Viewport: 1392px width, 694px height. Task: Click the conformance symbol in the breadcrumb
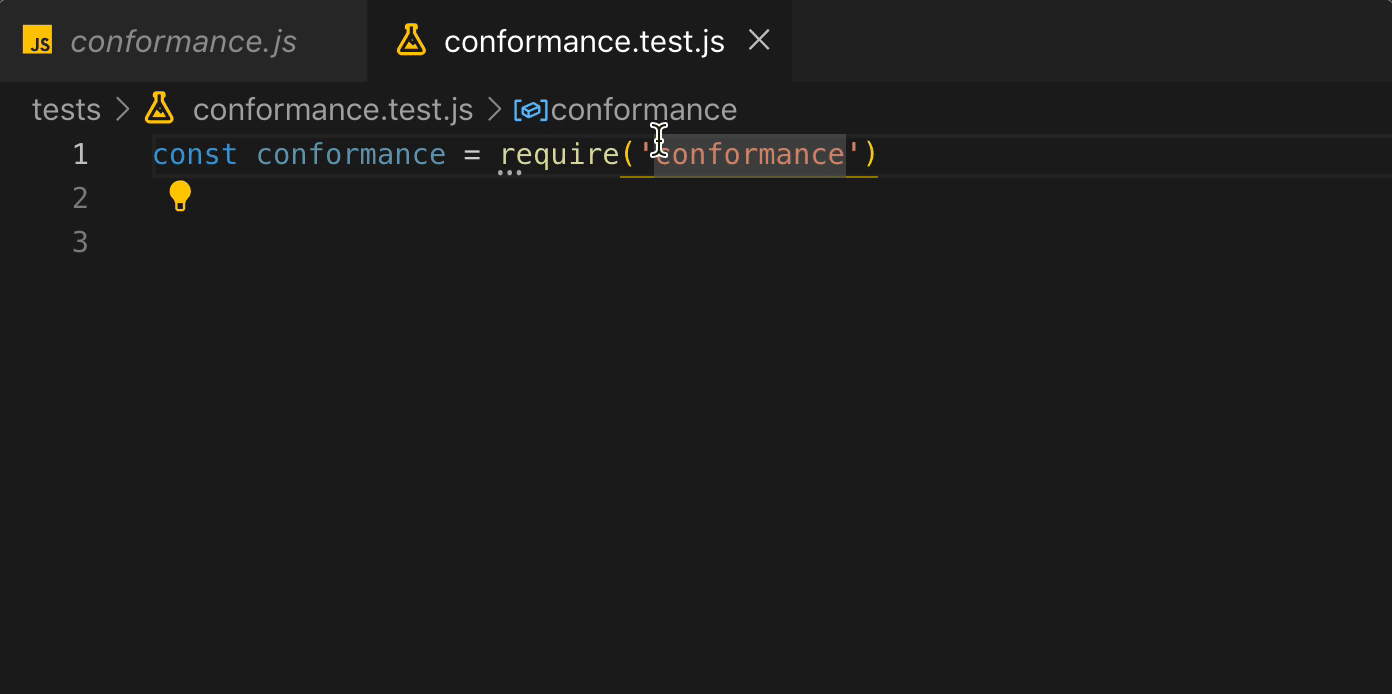click(644, 109)
